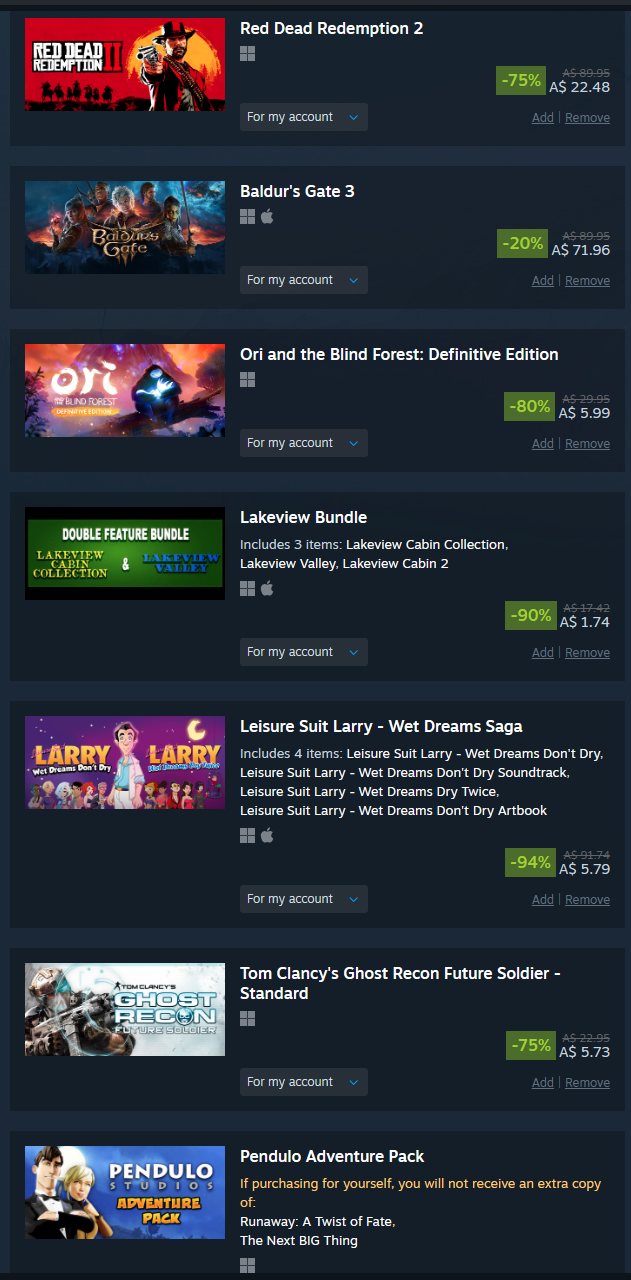This screenshot has width=631, height=1280.
Task: Click the macOS icon in the Lakeview Bundle entry
Action: [267, 588]
